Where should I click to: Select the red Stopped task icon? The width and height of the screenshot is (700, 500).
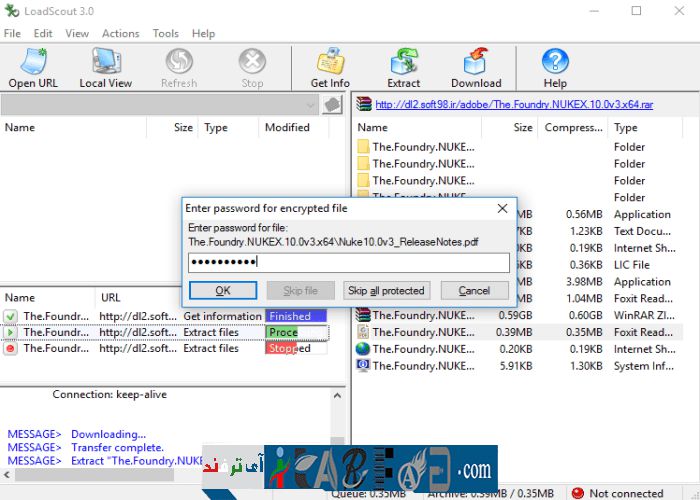pos(11,348)
